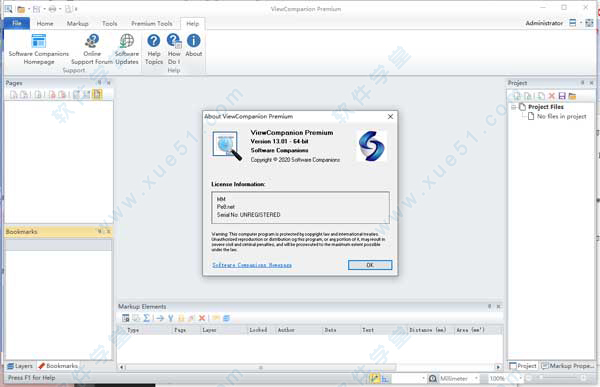This screenshot has width=600, height=387.
Task: Switch to the Markup Properties bottom tab
Action: click(x=567, y=366)
